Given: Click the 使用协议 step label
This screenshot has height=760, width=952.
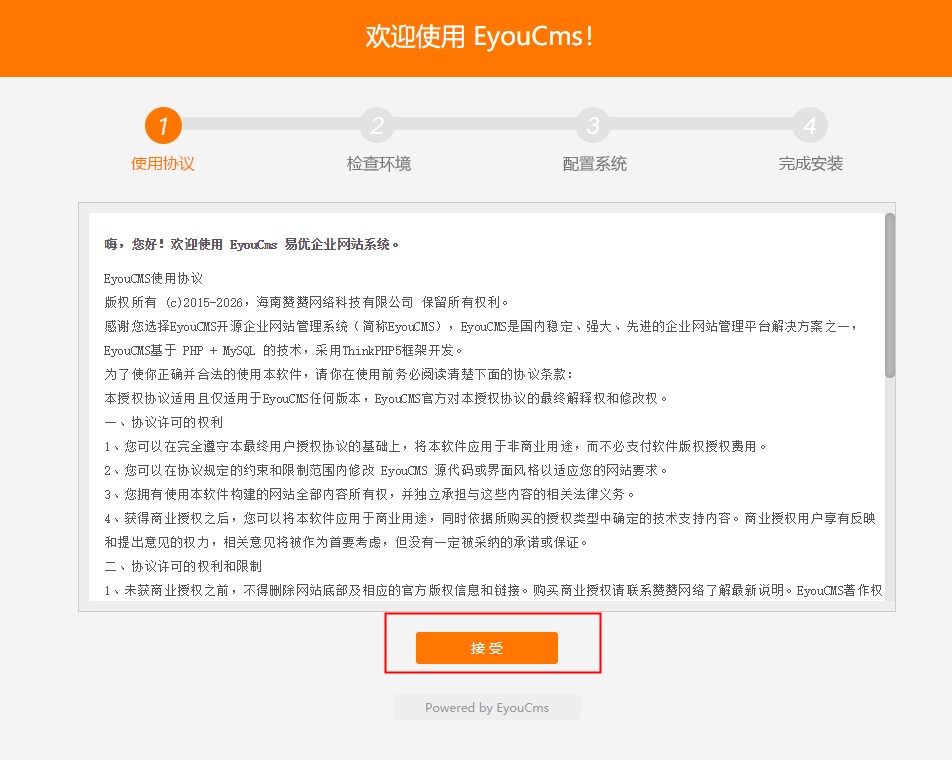Looking at the screenshot, I should click(x=163, y=163).
